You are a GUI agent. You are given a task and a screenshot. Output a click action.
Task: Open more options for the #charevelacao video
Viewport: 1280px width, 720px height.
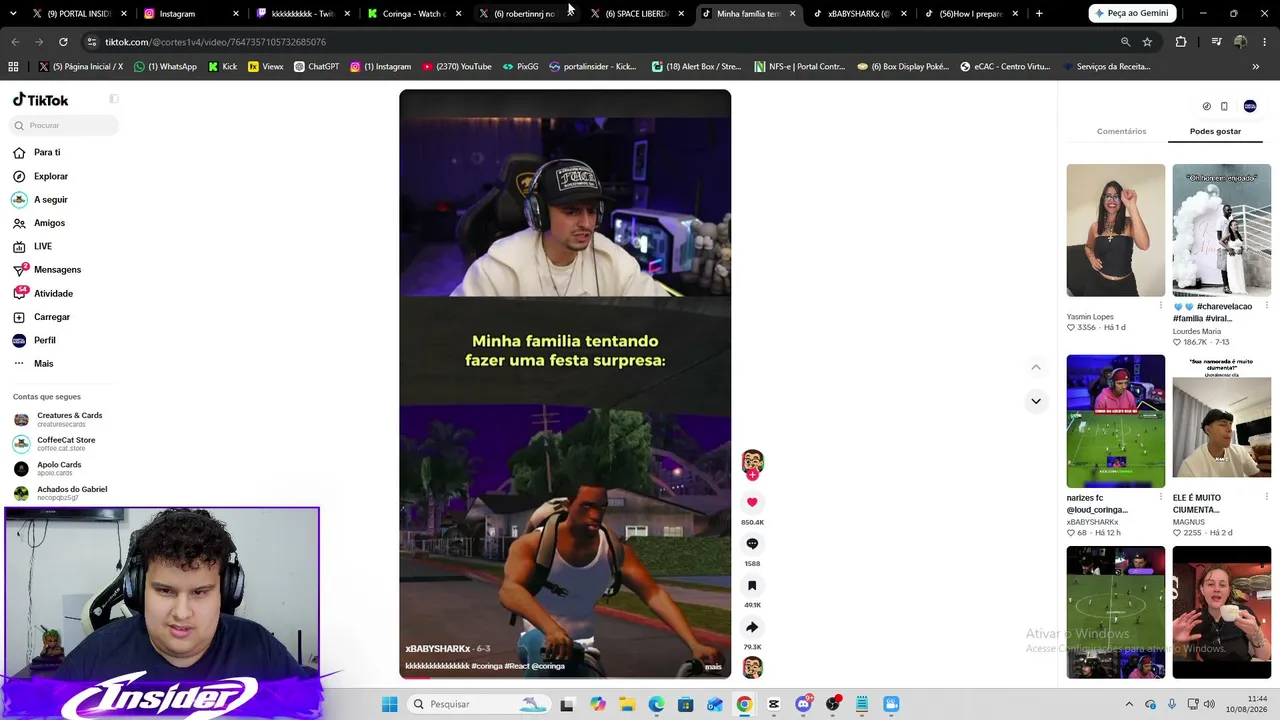tap(1266, 305)
